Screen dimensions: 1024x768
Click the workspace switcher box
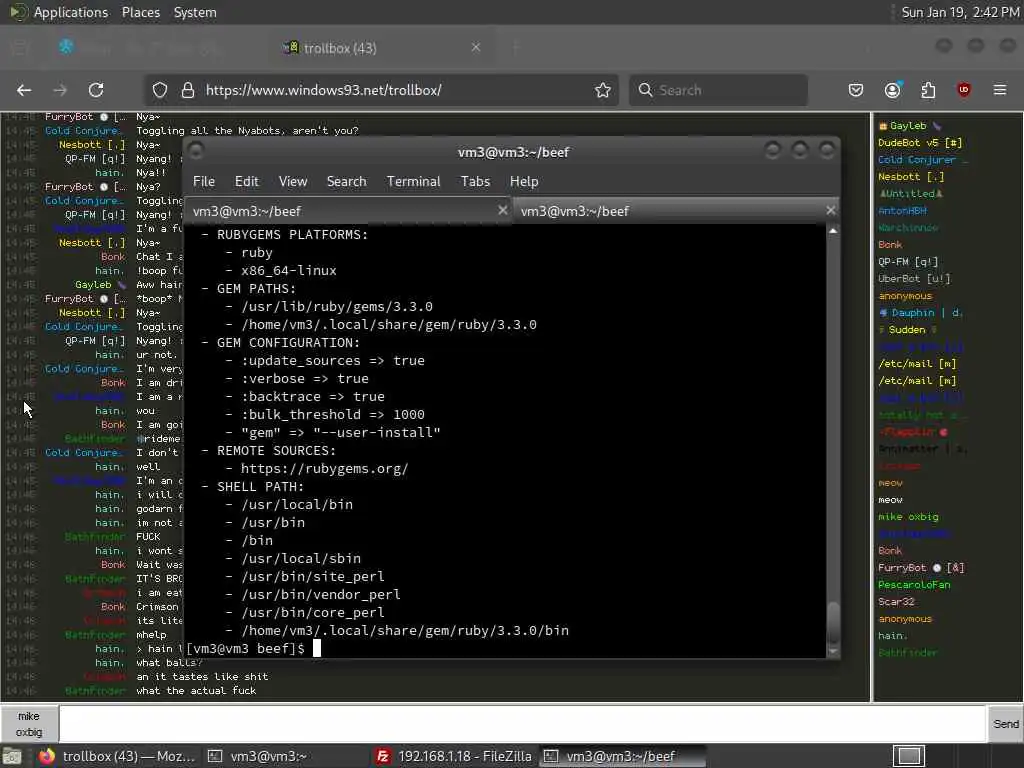click(908, 756)
